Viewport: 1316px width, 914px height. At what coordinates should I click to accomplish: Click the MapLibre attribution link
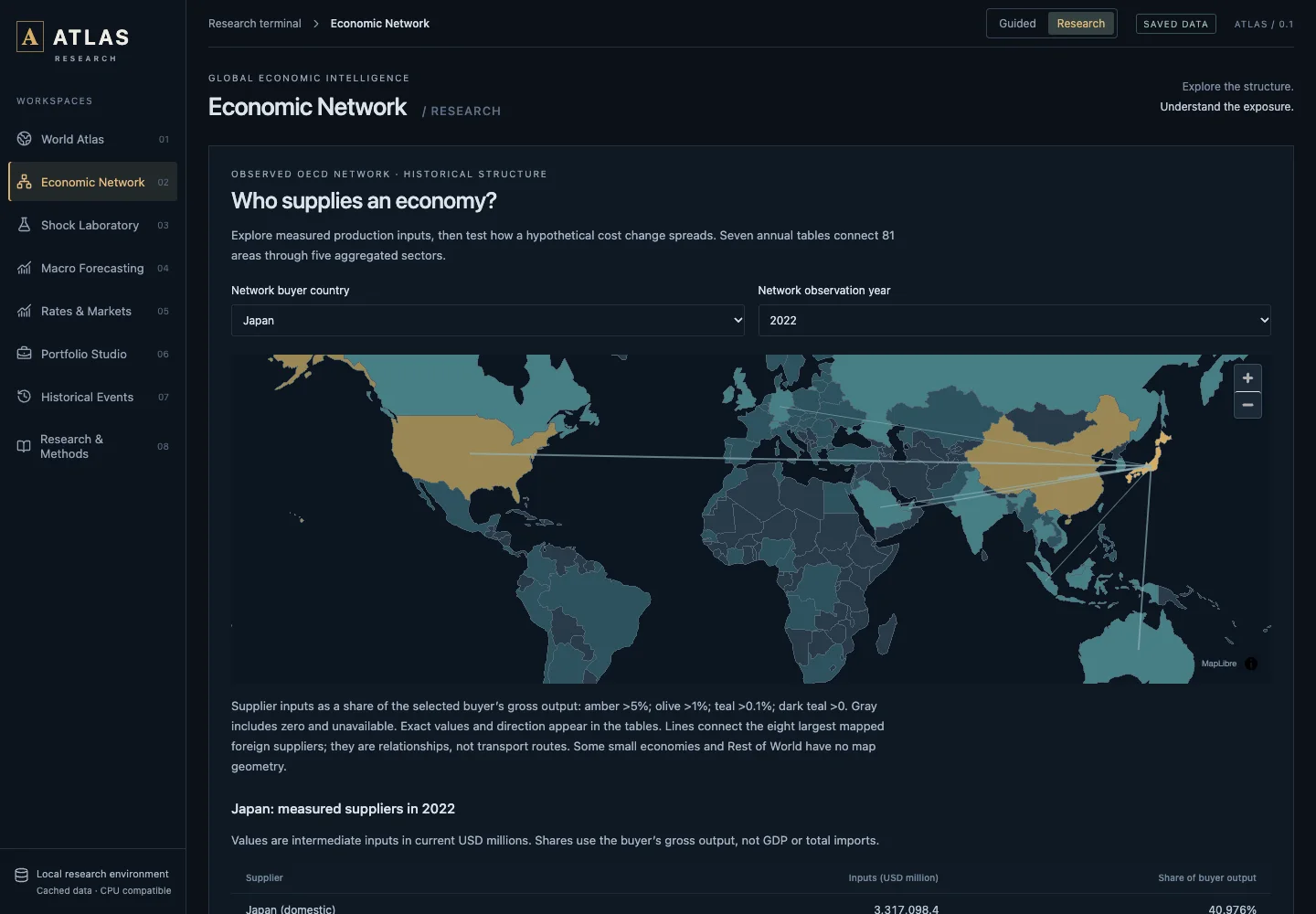[x=1218, y=664]
